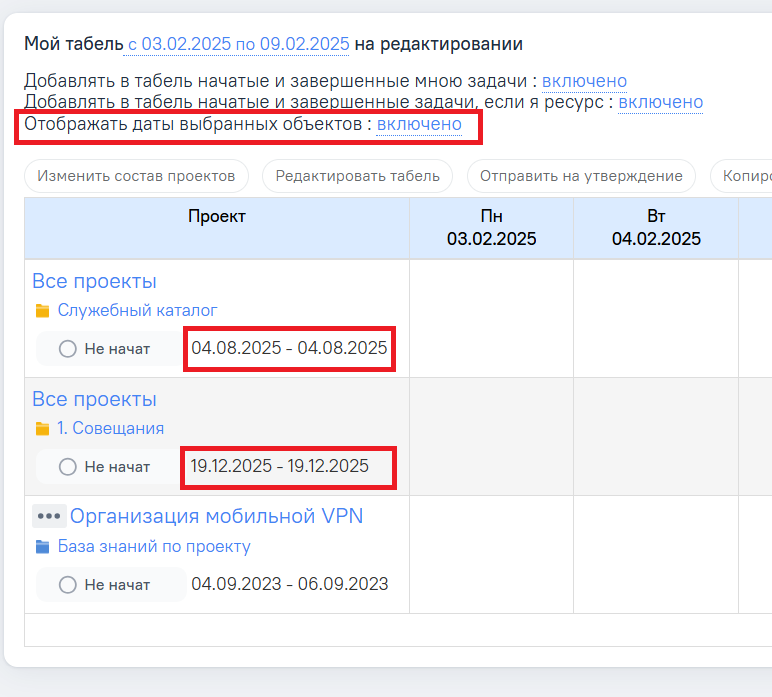Click the Изменить состав проектов button
The image size is (772, 697).
tap(136, 176)
